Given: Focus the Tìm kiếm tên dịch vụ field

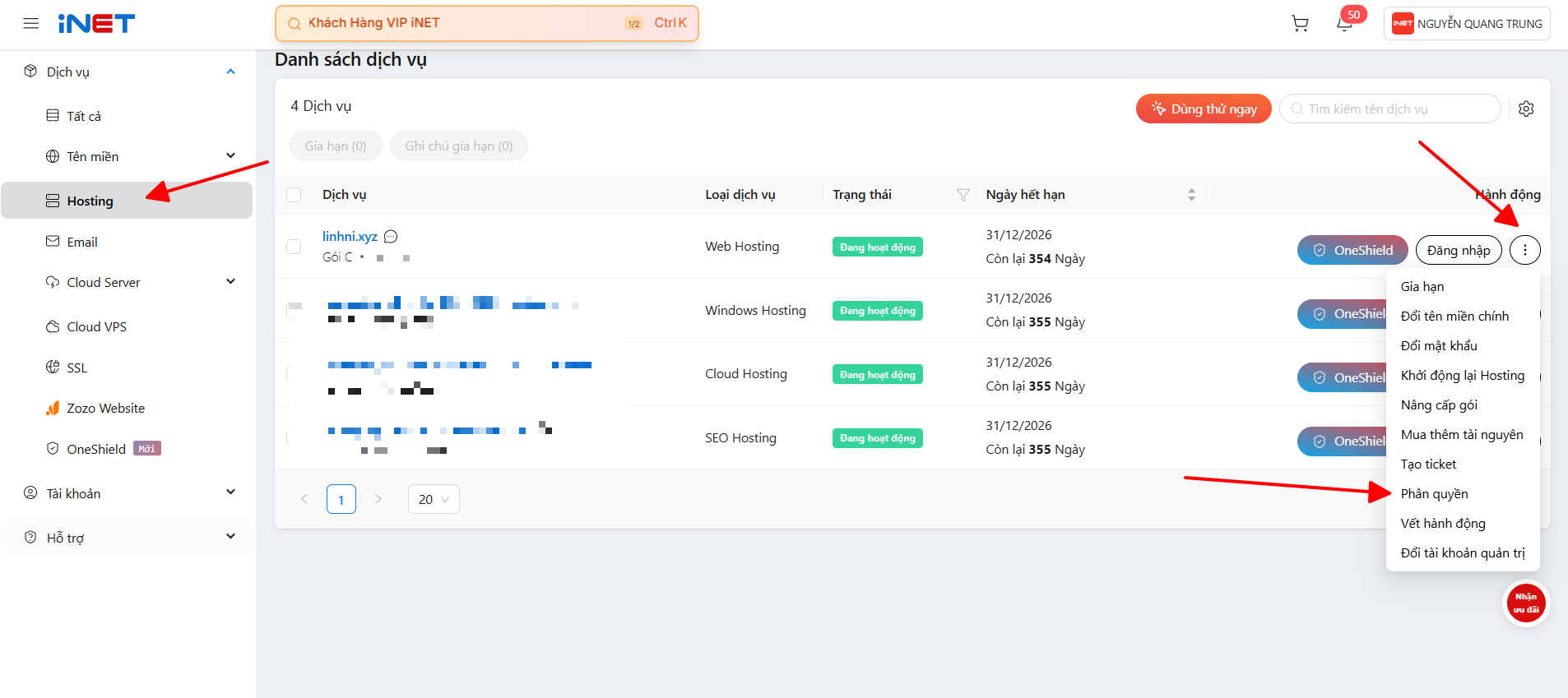Looking at the screenshot, I should coord(1390,109).
